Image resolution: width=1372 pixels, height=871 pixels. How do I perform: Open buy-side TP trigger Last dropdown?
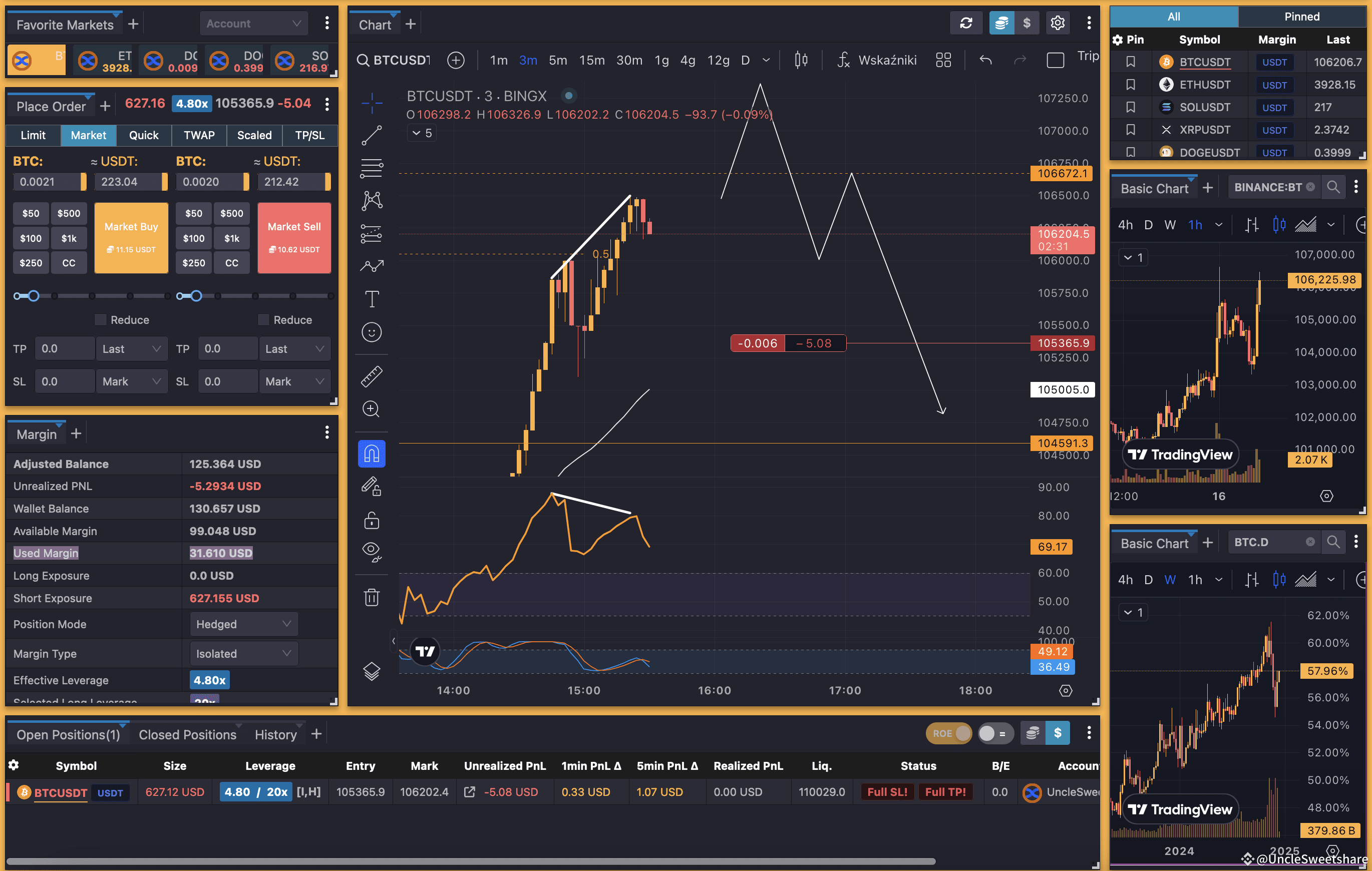pos(132,348)
